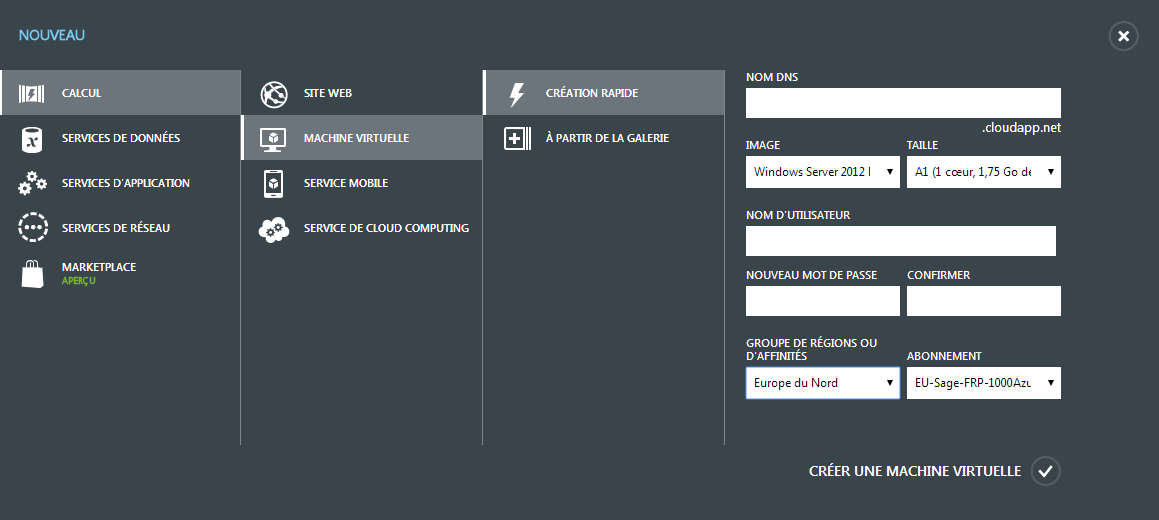
Task: Expand the Abonnement subscription dropdown
Action: (x=984, y=383)
